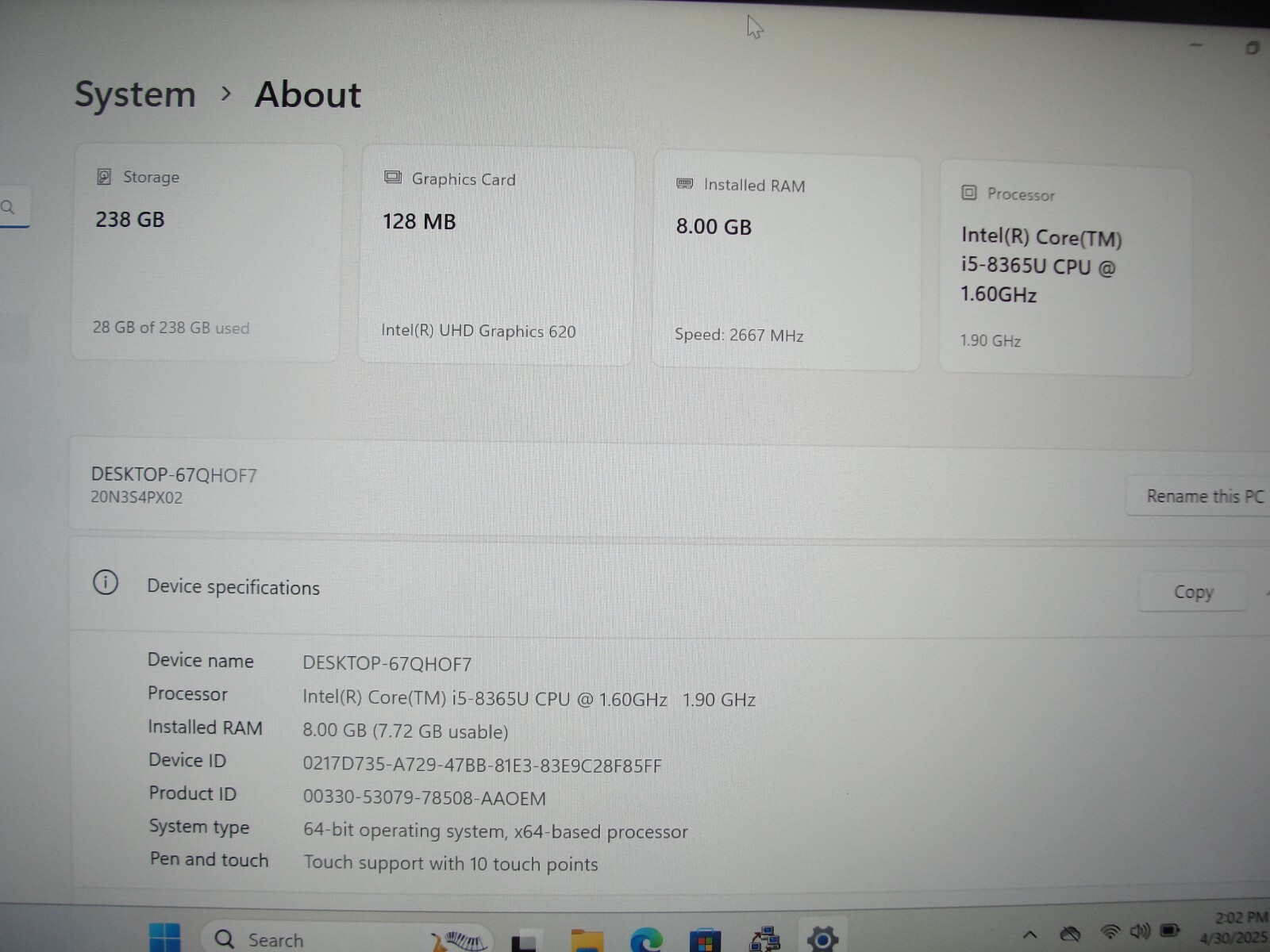The image size is (1270, 952).
Task: Click the Storage card
Action: tap(206, 252)
